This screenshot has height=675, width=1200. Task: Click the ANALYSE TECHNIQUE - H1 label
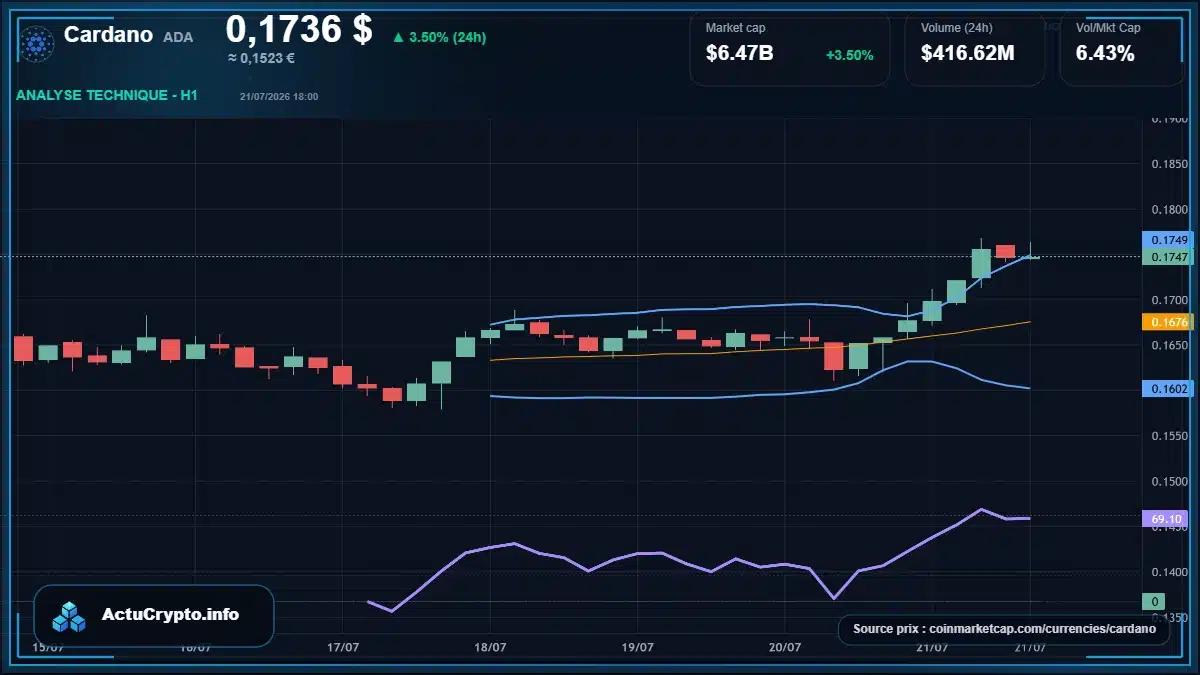pyautogui.click(x=107, y=95)
